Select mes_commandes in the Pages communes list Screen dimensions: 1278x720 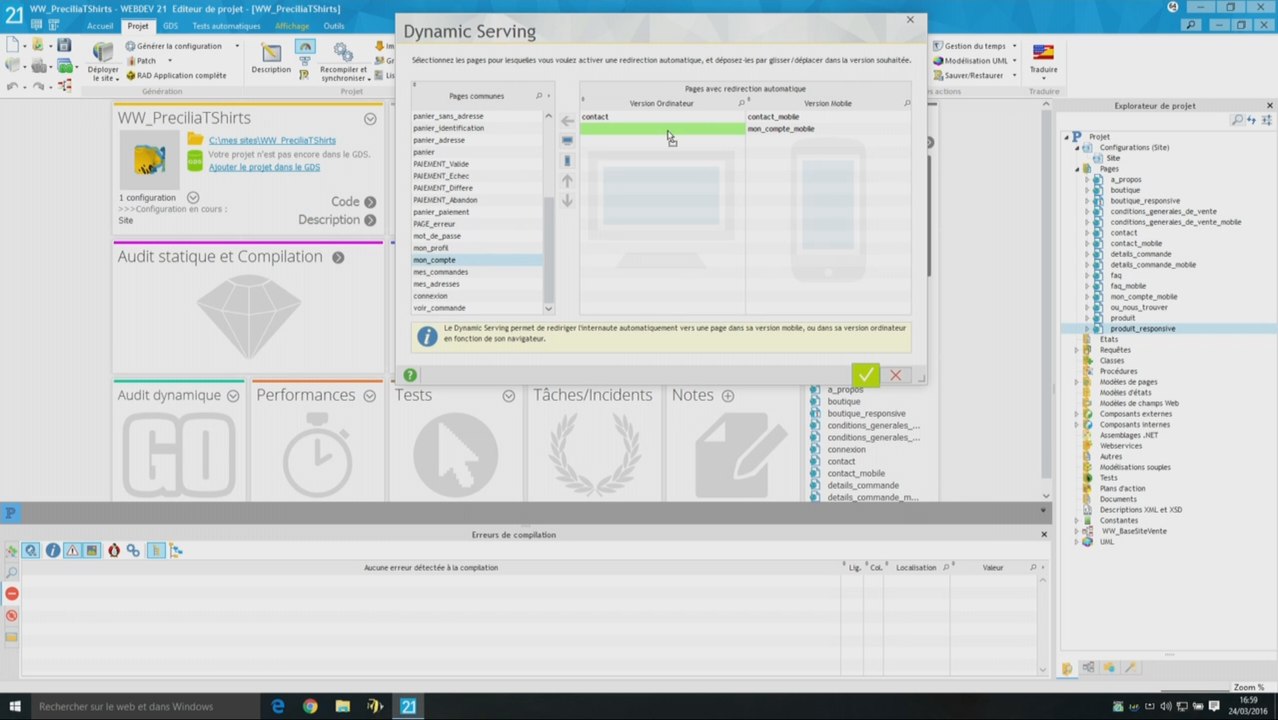[x=440, y=272]
